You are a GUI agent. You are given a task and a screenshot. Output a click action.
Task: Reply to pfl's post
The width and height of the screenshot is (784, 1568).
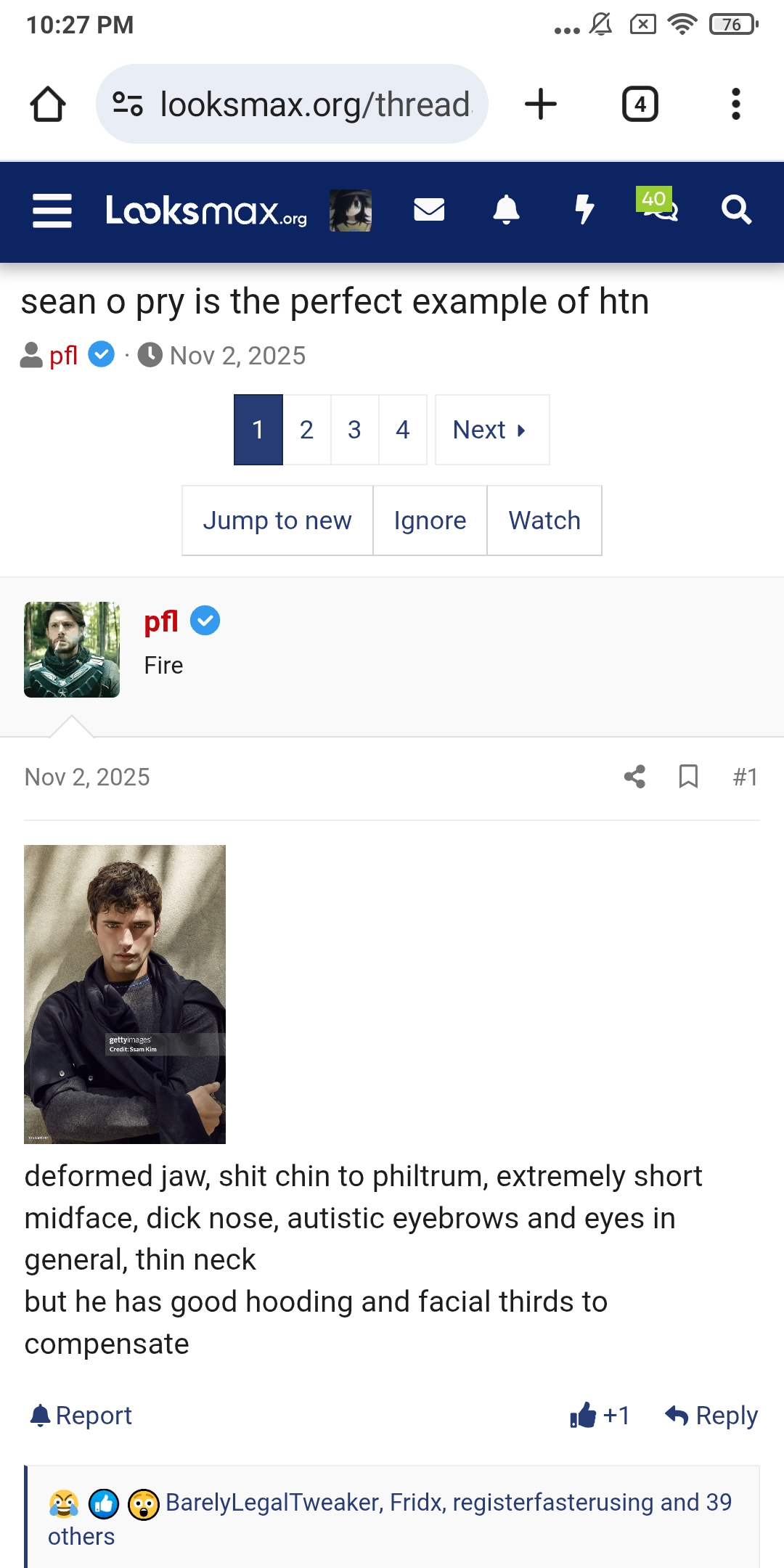coord(711,1416)
